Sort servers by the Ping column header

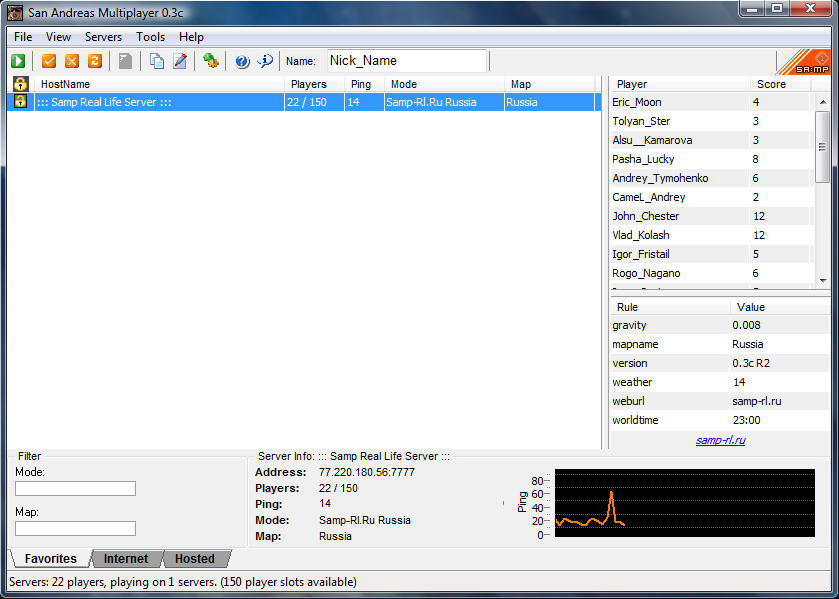pyautogui.click(x=364, y=84)
